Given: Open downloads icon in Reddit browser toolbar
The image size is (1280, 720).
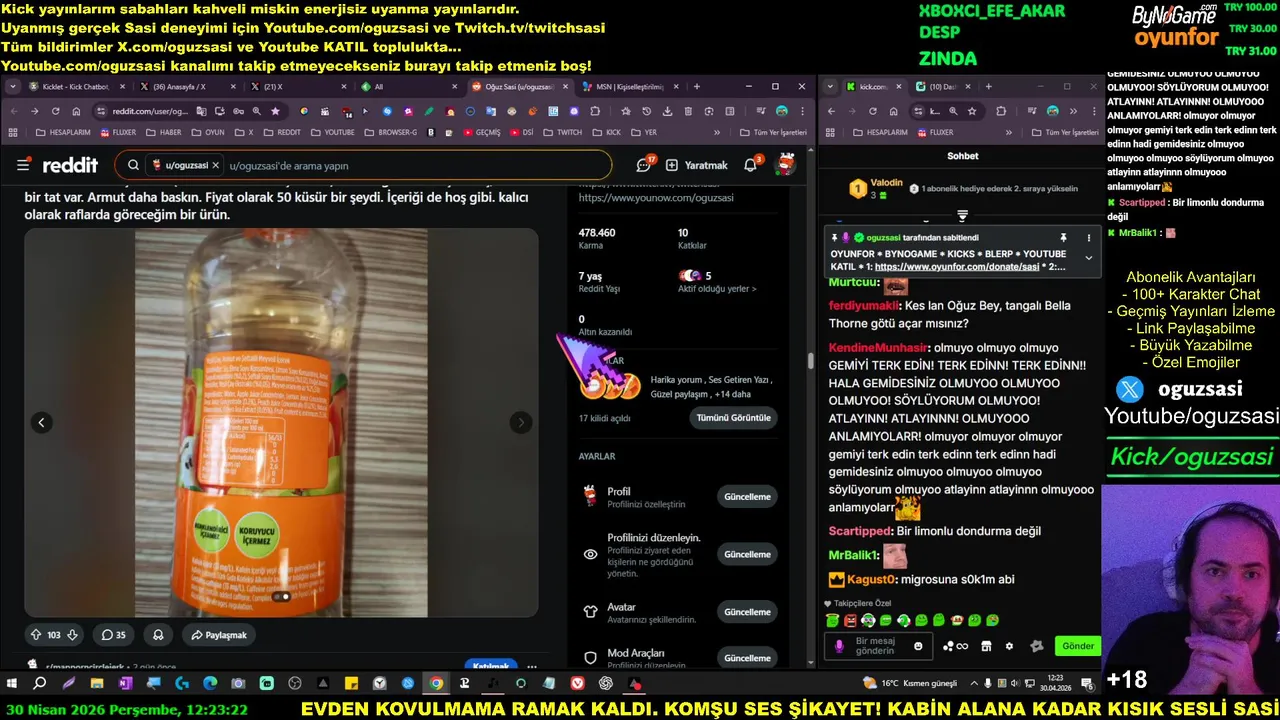Looking at the screenshot, I should coord(667,111).
